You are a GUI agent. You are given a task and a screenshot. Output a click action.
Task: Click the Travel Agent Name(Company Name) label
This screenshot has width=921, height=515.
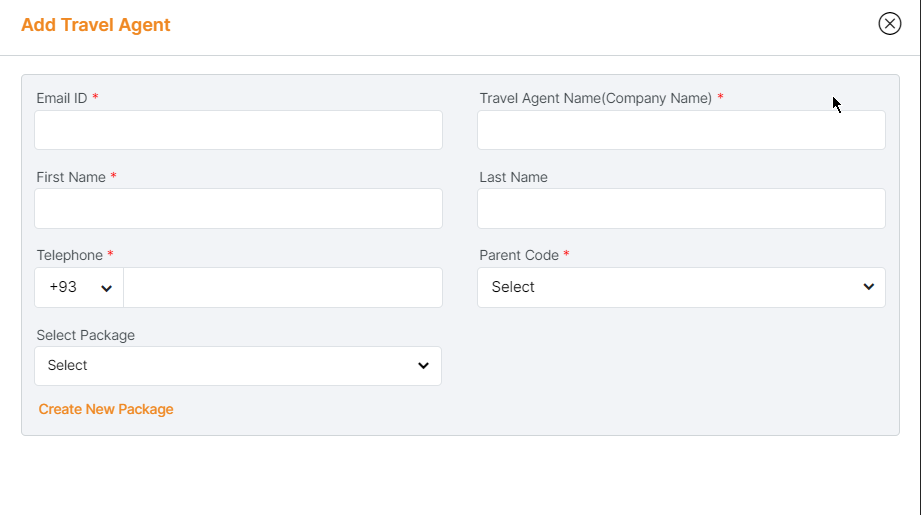coord(595,98)
